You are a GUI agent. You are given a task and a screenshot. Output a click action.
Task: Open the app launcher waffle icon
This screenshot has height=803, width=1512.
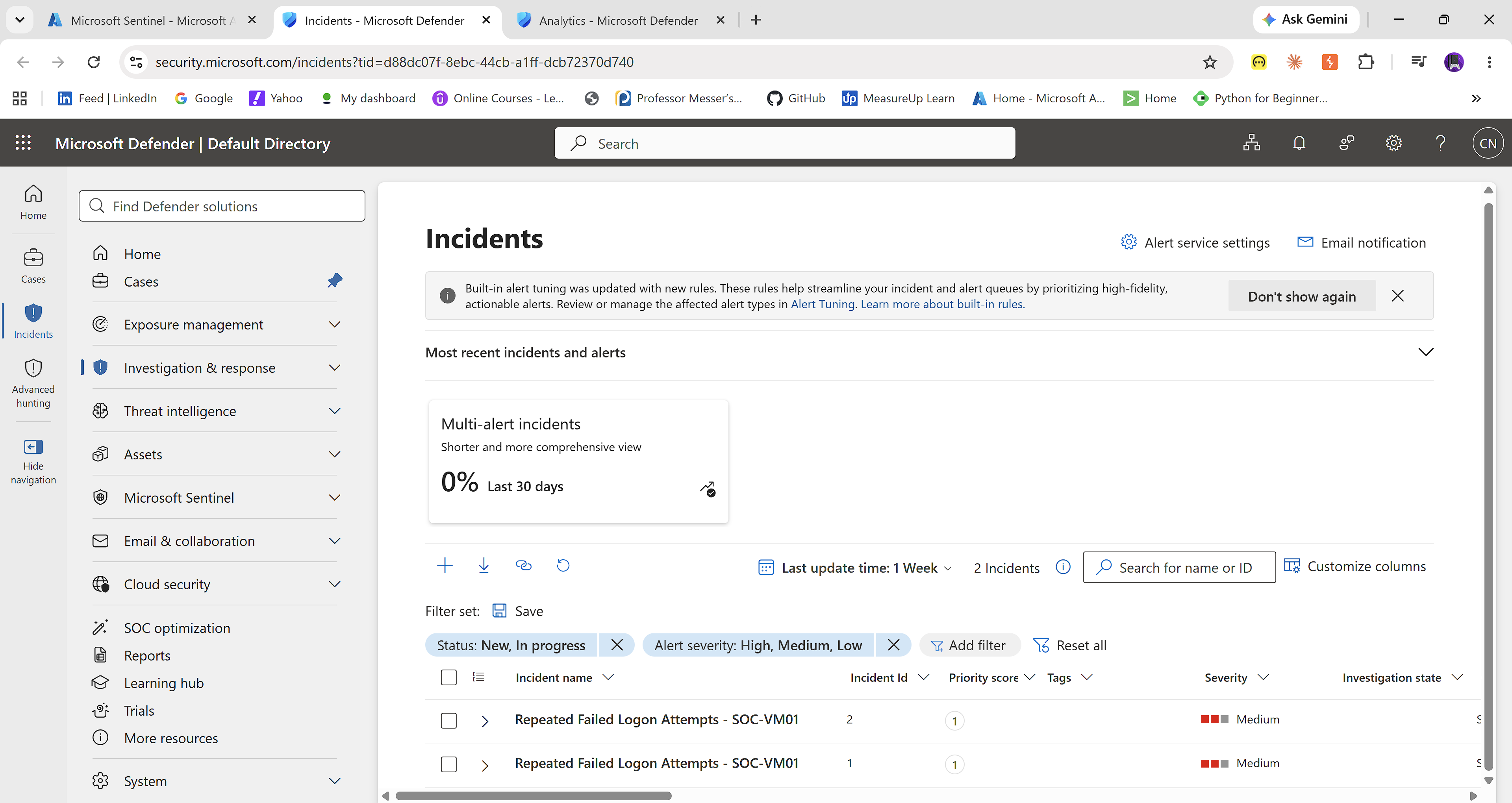[23, 143]
